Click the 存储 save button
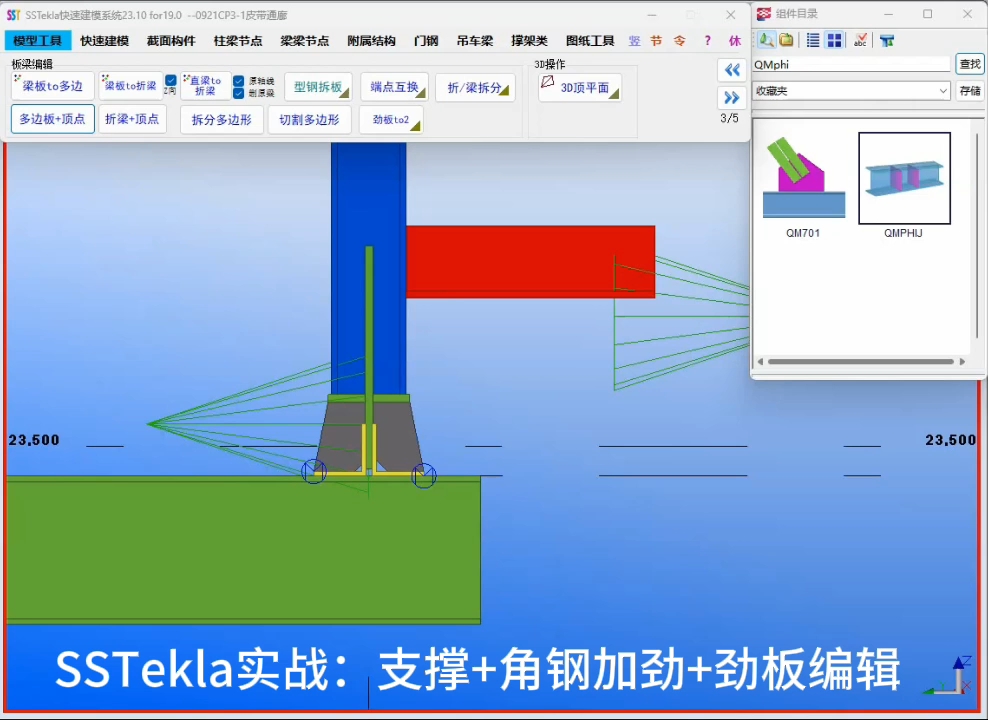The height and width of the screenshot is (720, 988). pyautogui.click(x=968, y=90)
